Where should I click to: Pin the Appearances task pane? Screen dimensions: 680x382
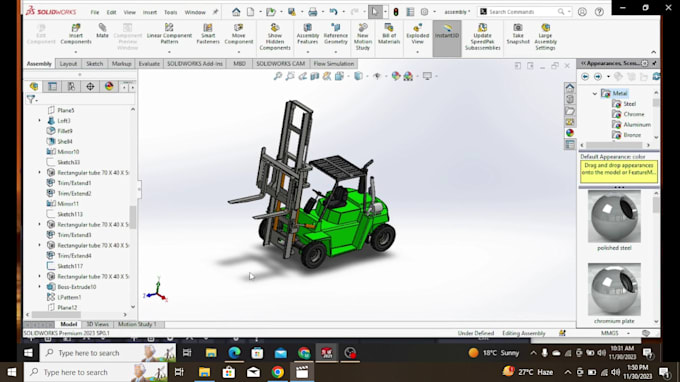click(654, 63)
